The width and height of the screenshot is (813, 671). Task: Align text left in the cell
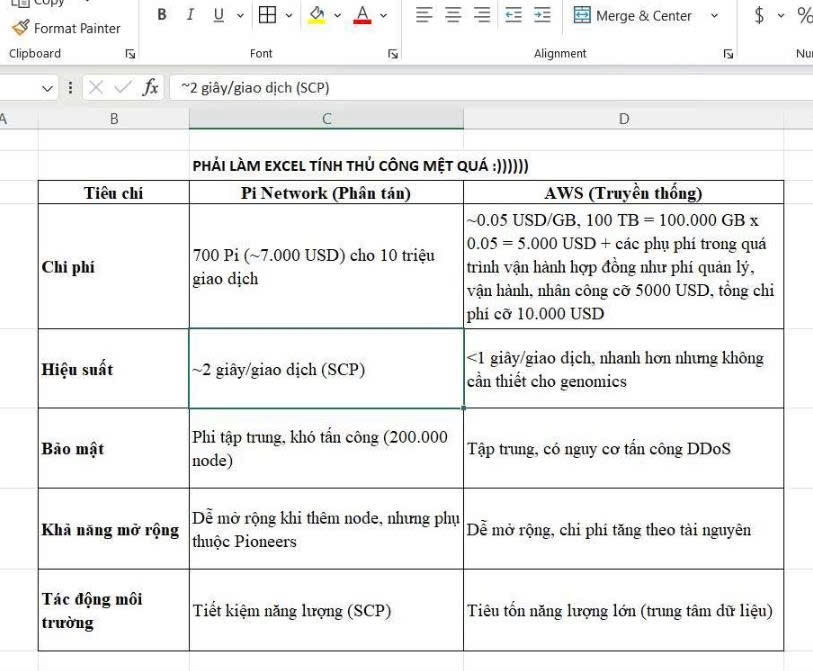(424, 15)
